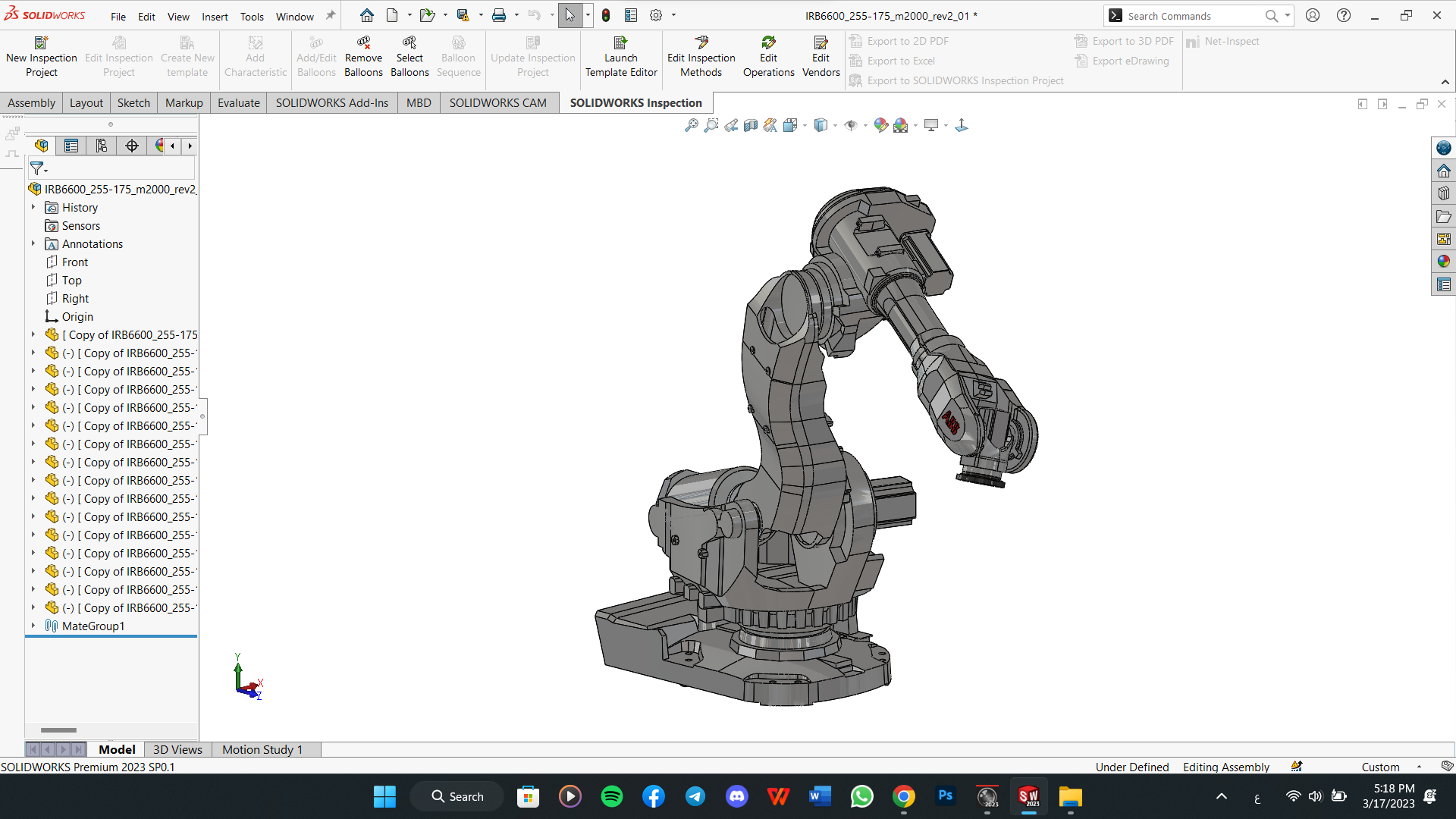Click the Windows Start button

point(384,796)
